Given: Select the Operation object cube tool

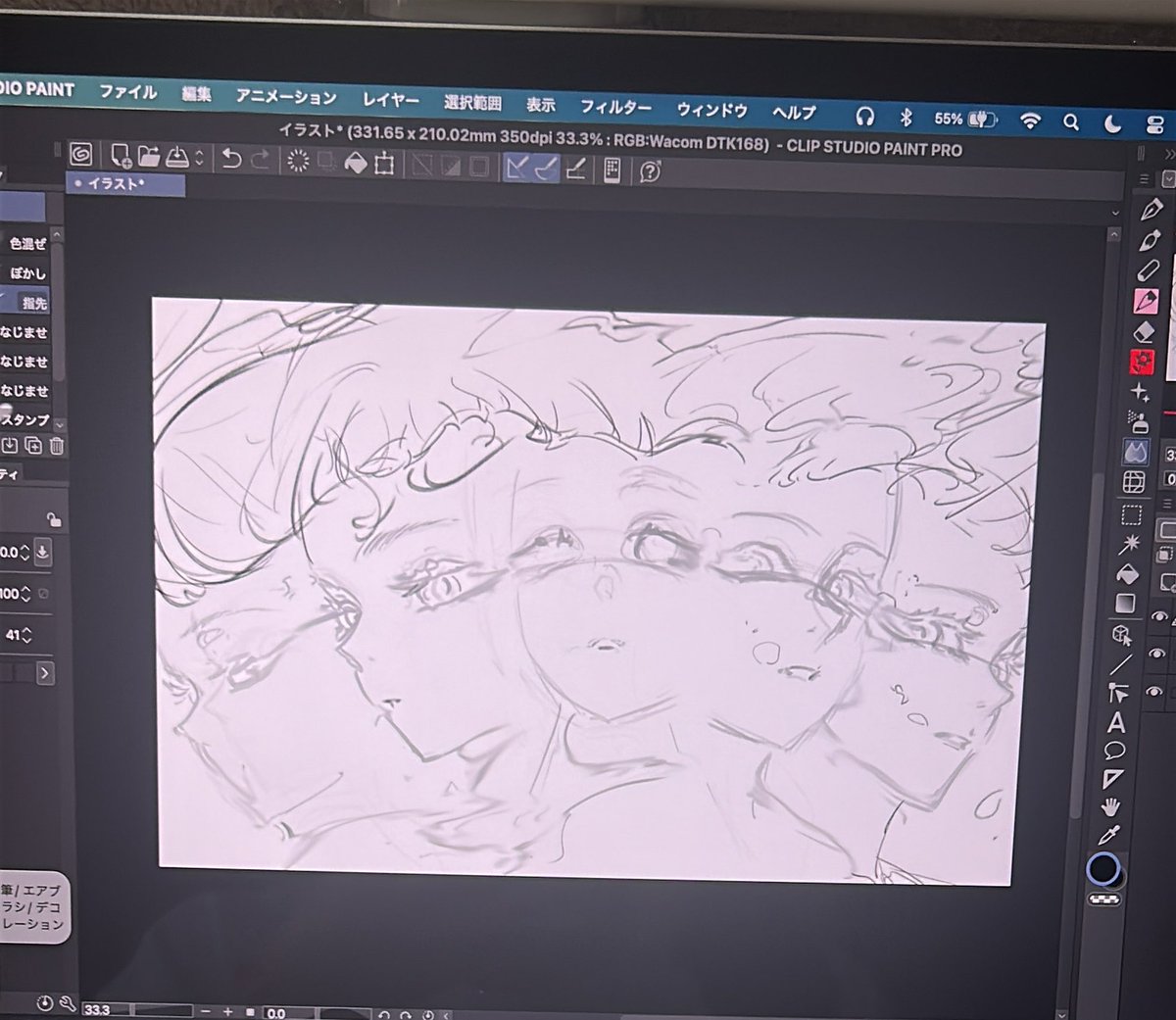Looking at the screenshot, I should tap(1122, 636).
